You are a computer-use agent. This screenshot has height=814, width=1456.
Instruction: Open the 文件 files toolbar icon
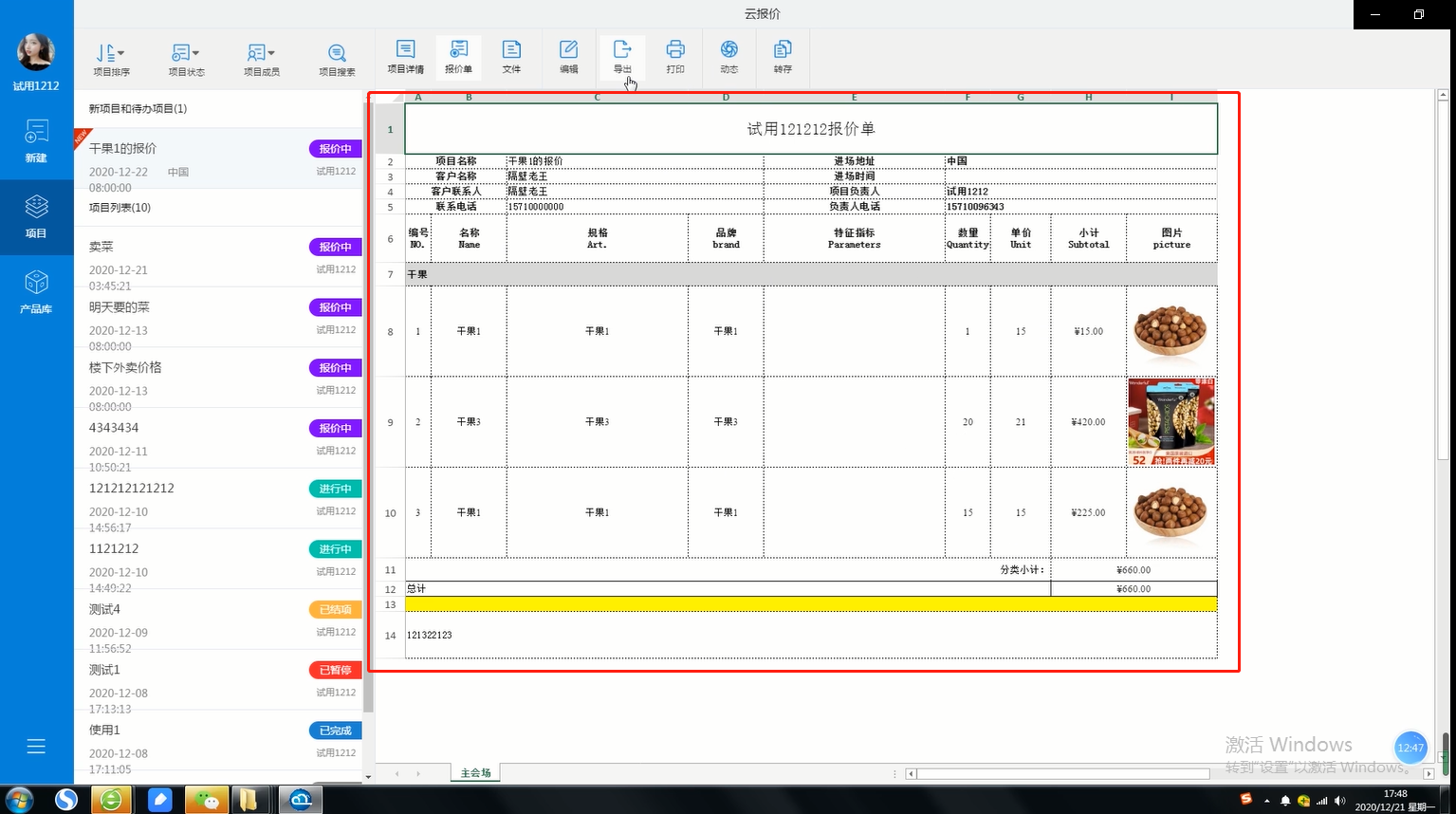tap(511, 57)
